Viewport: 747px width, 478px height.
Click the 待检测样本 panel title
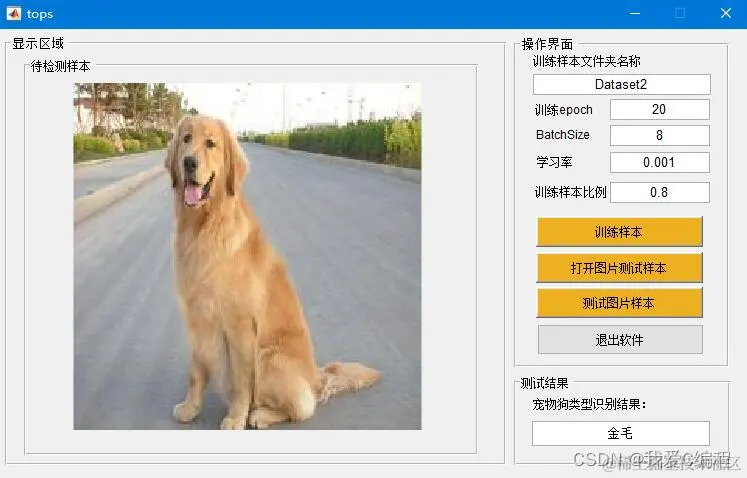click(61, 66)
